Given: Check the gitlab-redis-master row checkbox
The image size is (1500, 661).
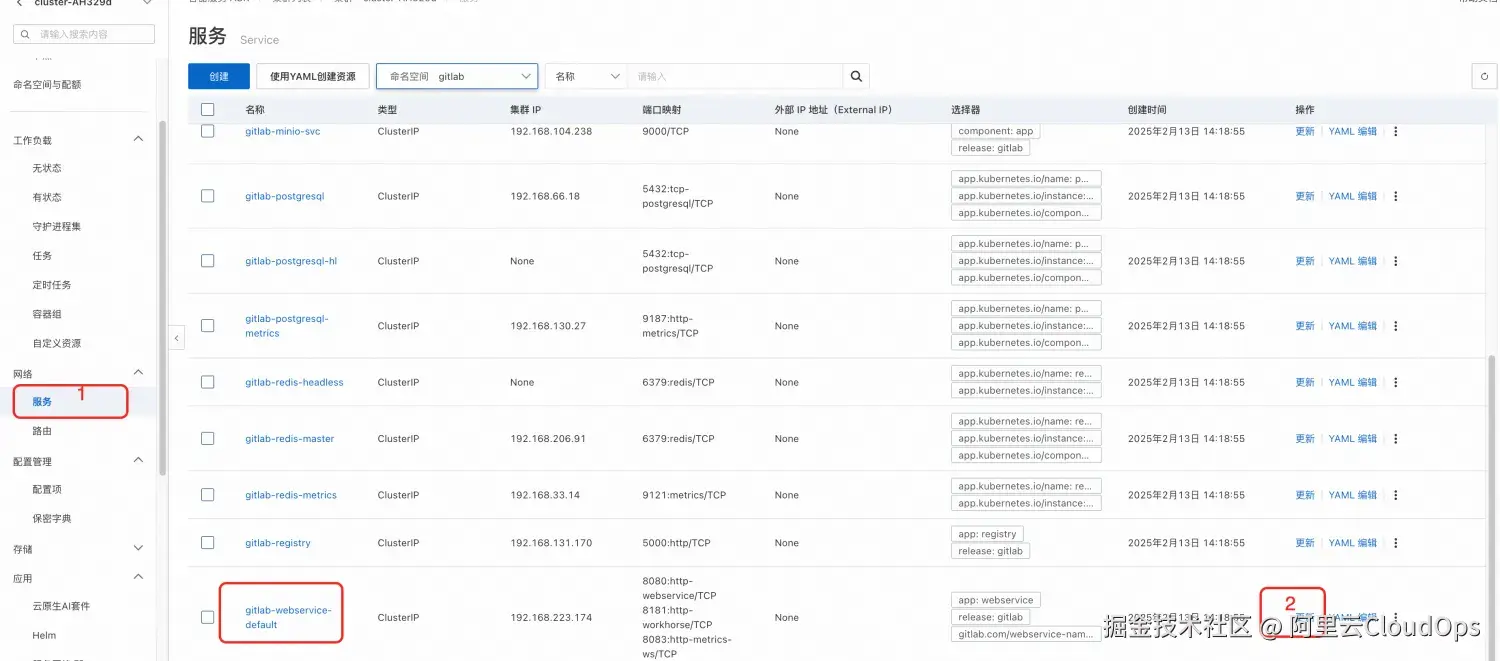Looking at the screenshot, I should [208, 438].
